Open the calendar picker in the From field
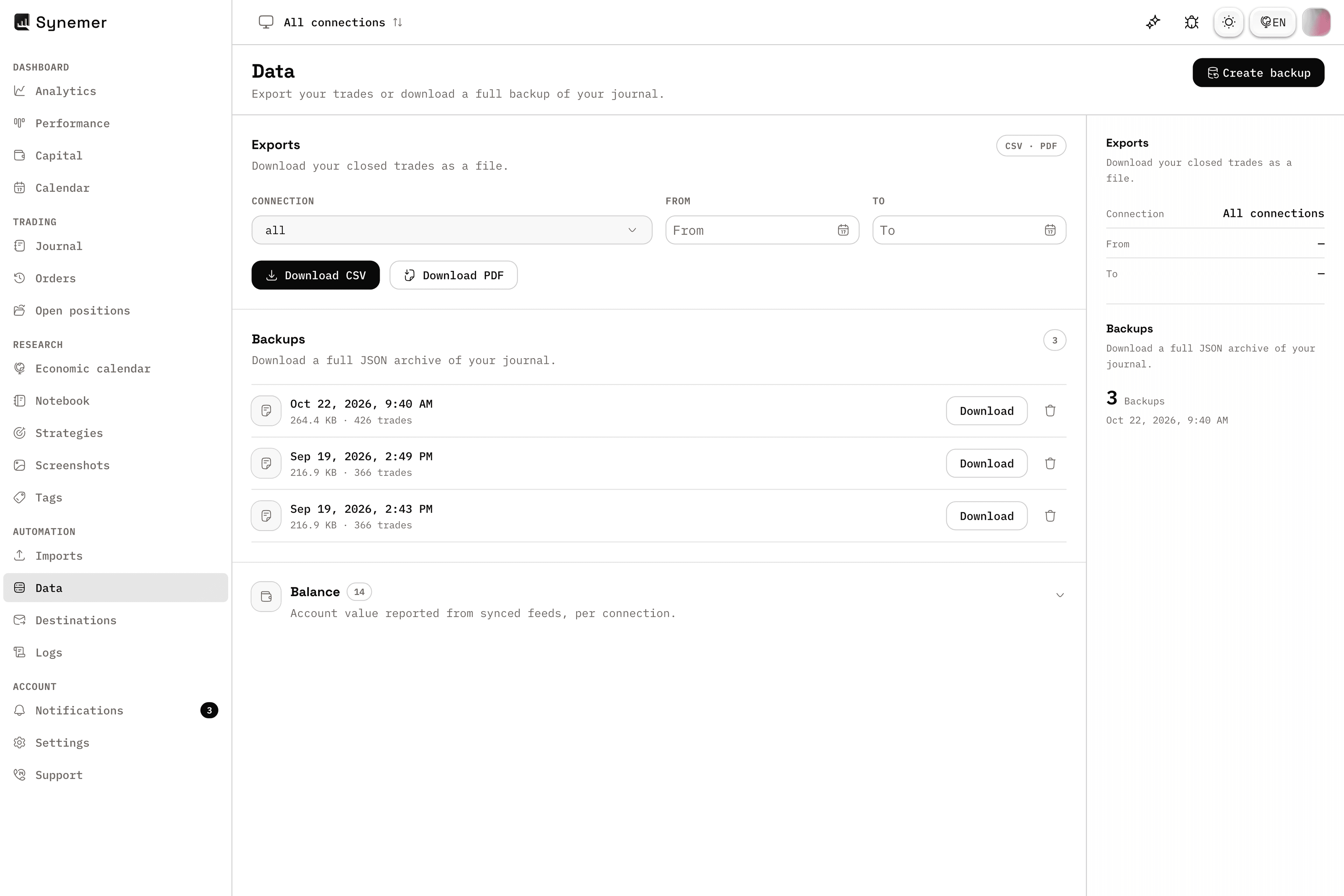Screen dimensions: 1344x896 pyautogui.click(x=843, y=230)
